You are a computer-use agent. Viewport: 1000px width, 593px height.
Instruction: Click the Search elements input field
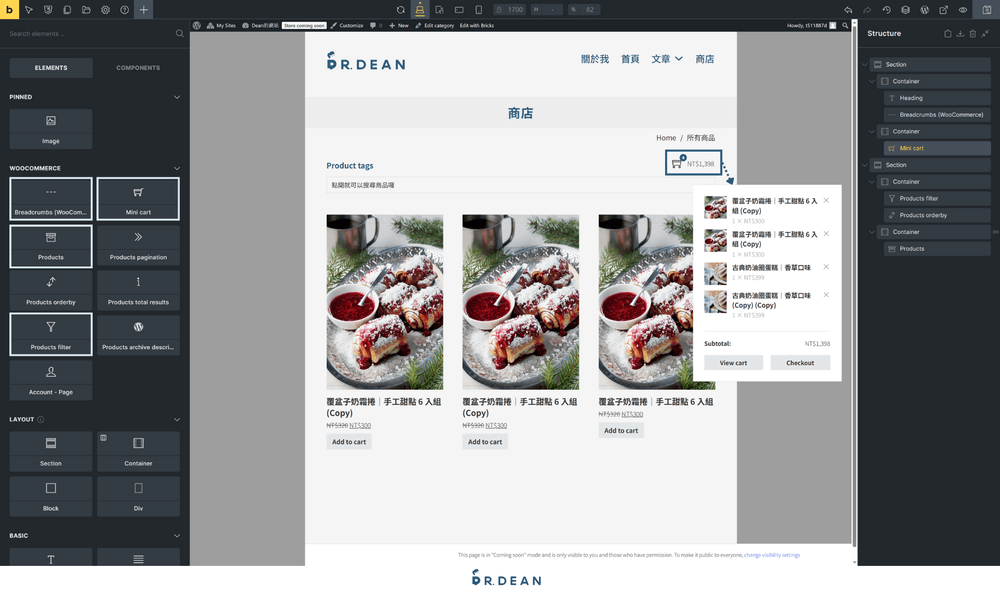point(90,33)
